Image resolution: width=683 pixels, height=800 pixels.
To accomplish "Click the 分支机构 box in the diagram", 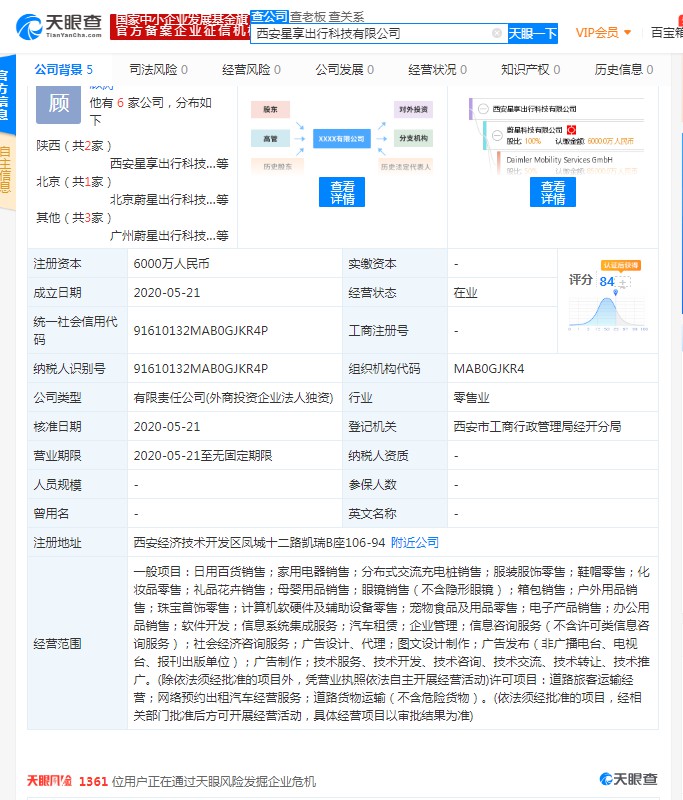I will coord(413,138).
